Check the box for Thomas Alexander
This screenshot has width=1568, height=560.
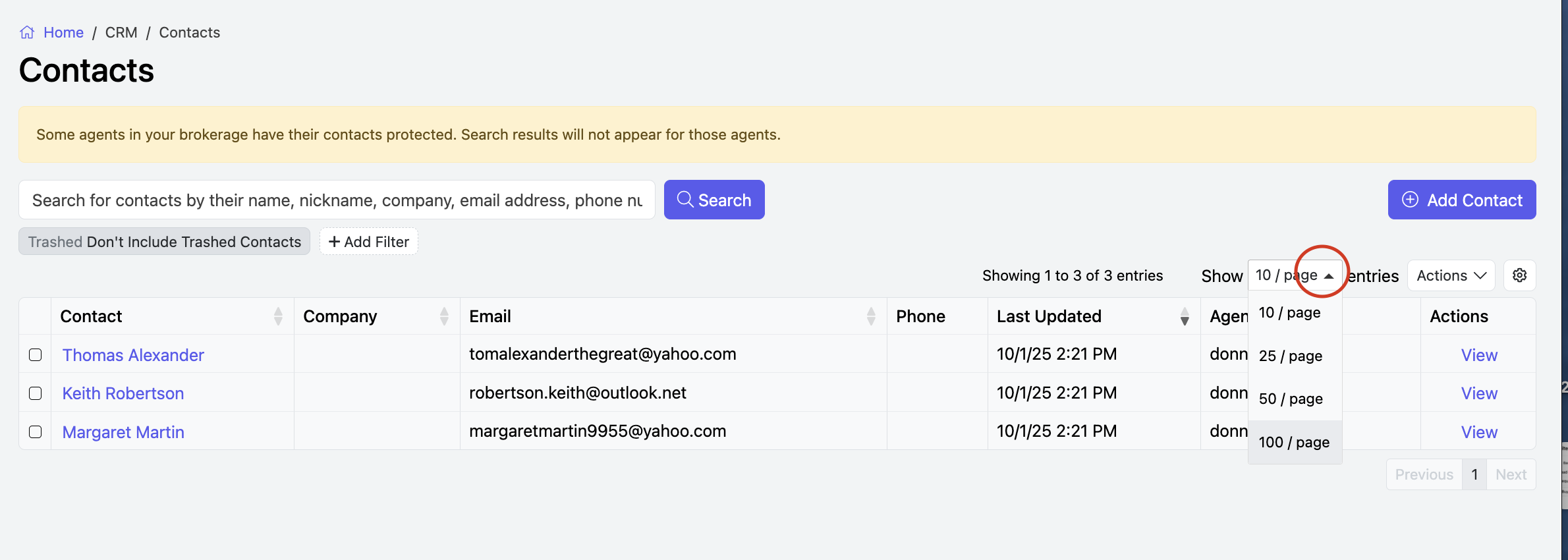pos(36,354)
